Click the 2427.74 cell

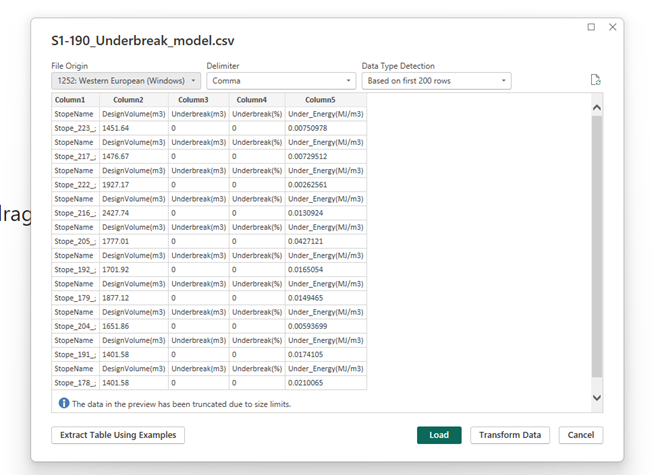[x=134, y=213]
